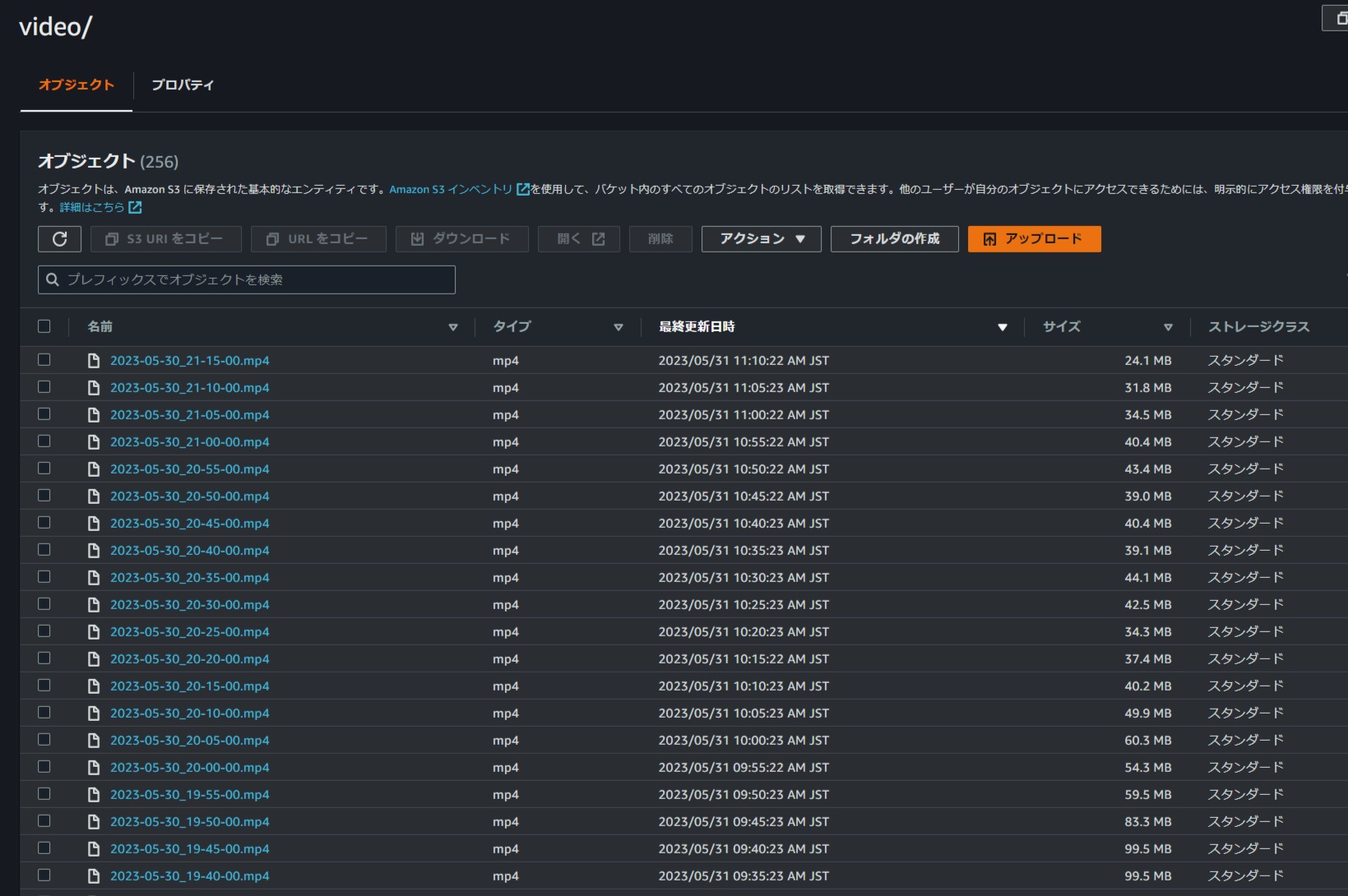Open the アクション dropdown menu

[x=760, y=238]
